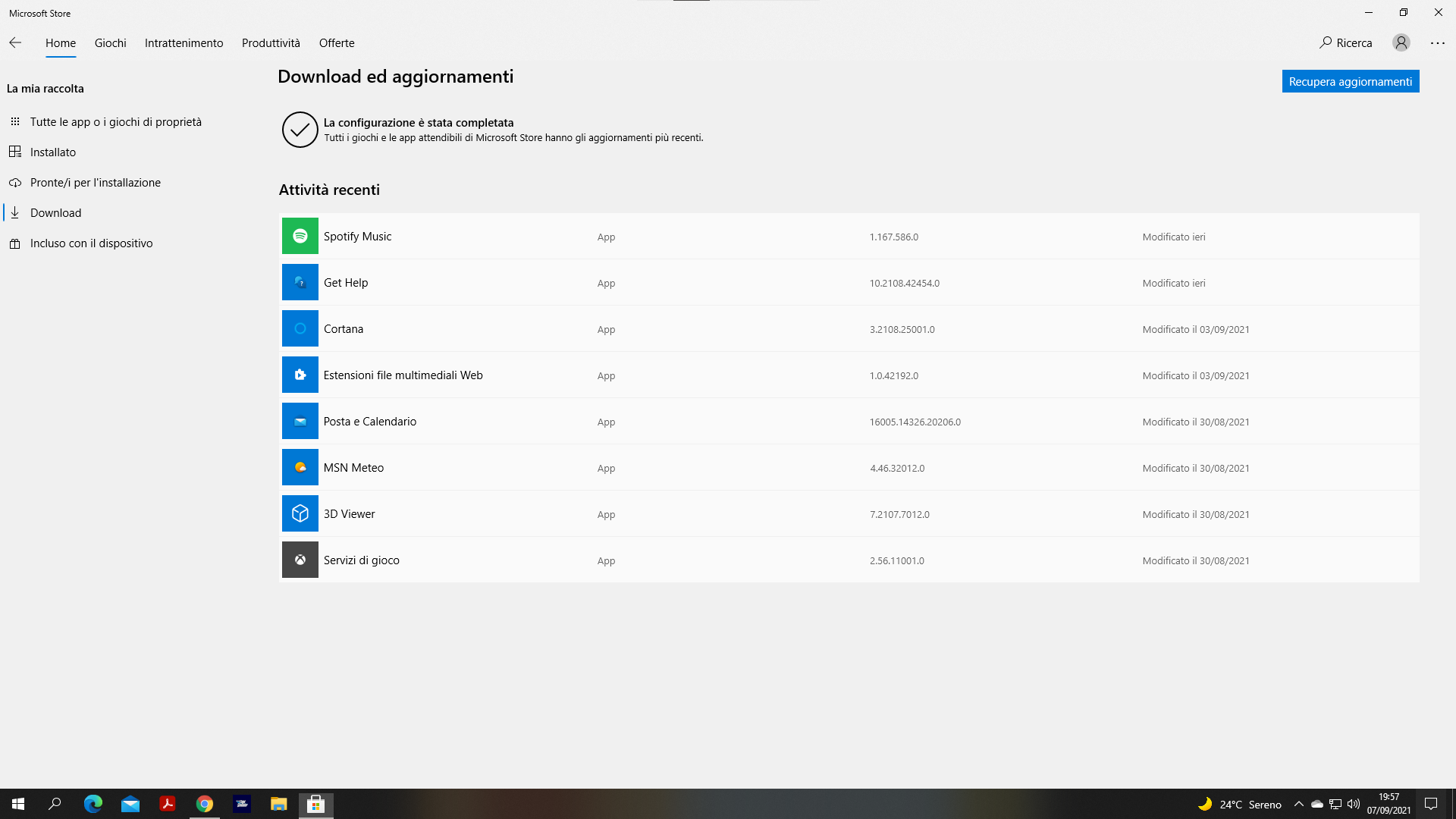Click version 16005.14326.20206.0 text
The image size is (1456, 819).
point(915,422)
